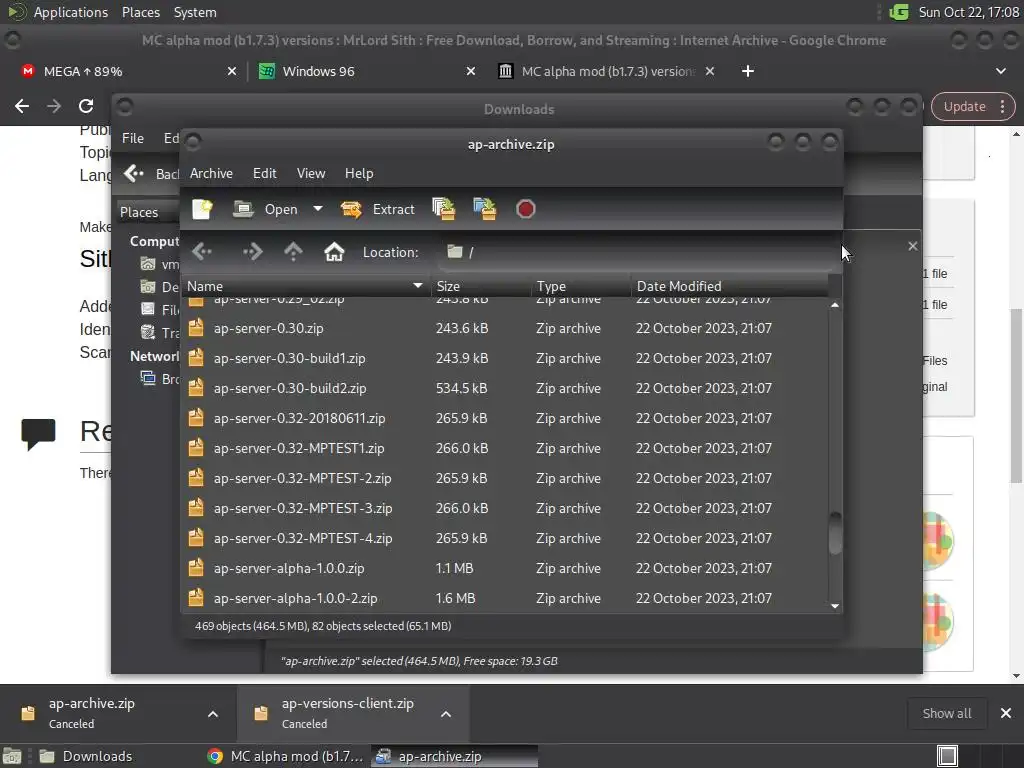Screen dimensions: 1024x768
Task: Click the zip icon of ap-server-0.30.zip
Action: click(196, 328)
